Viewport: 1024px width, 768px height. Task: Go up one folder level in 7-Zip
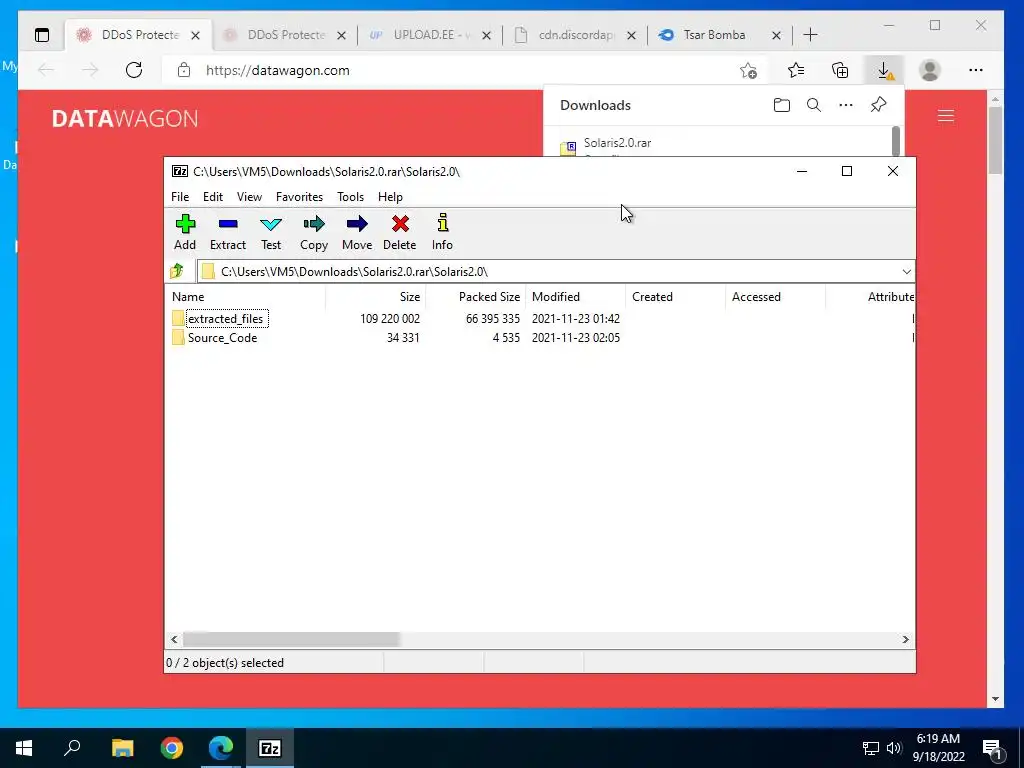(177, 271)
